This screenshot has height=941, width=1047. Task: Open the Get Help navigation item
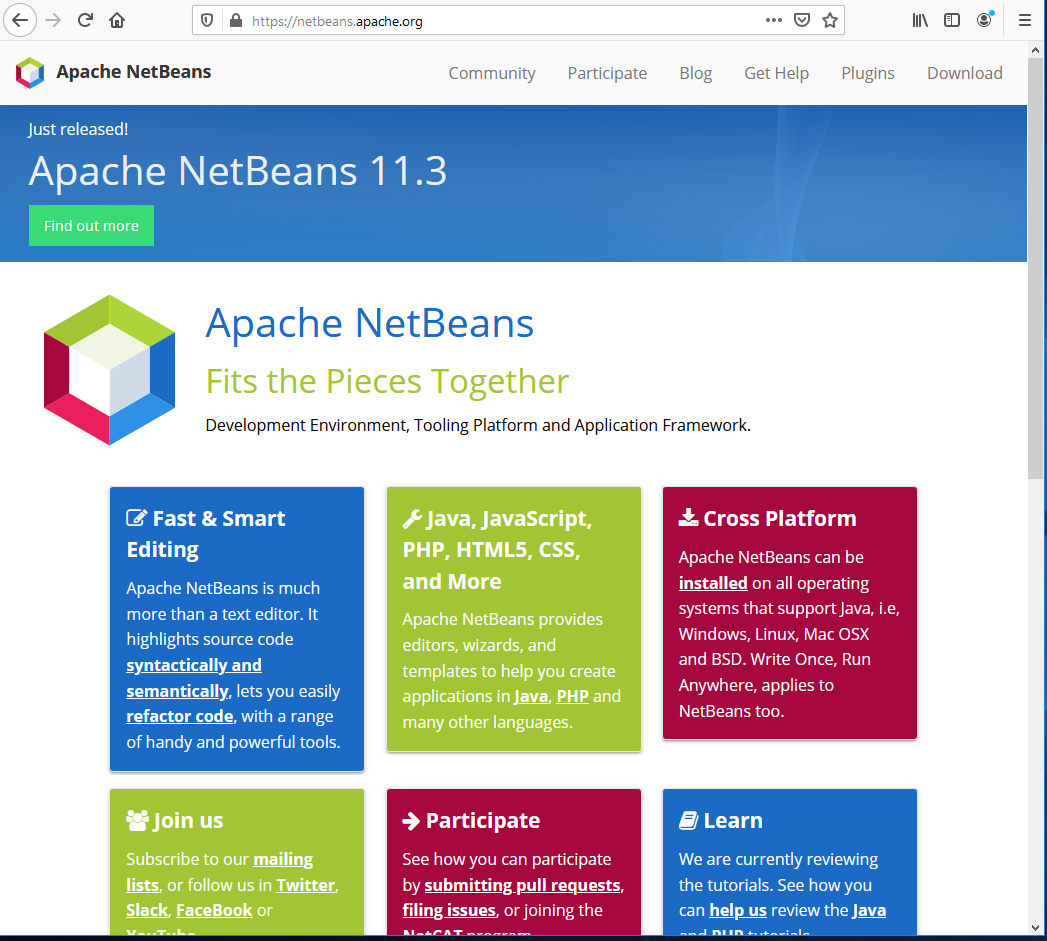pos(777,73)
